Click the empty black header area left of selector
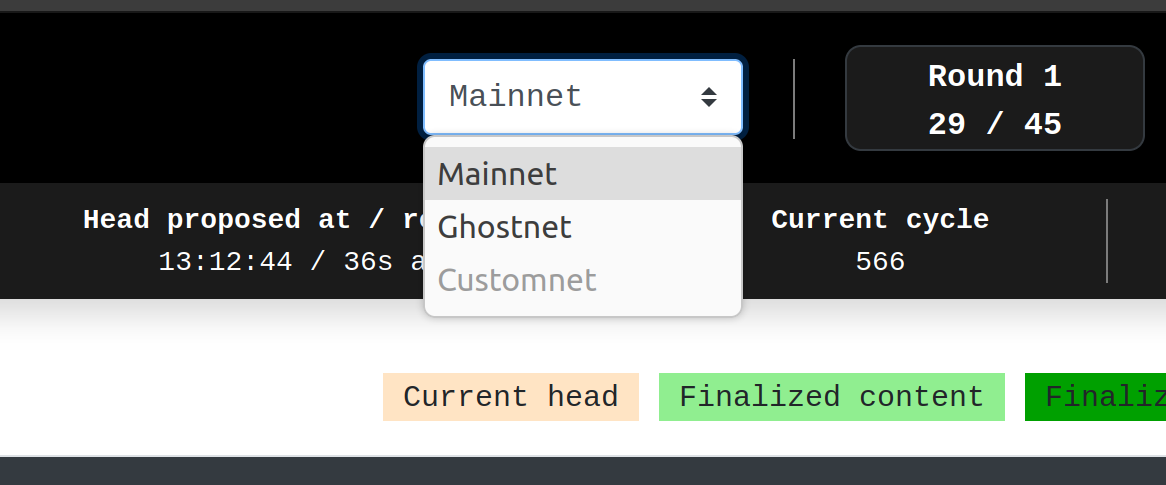 [200, 97]
